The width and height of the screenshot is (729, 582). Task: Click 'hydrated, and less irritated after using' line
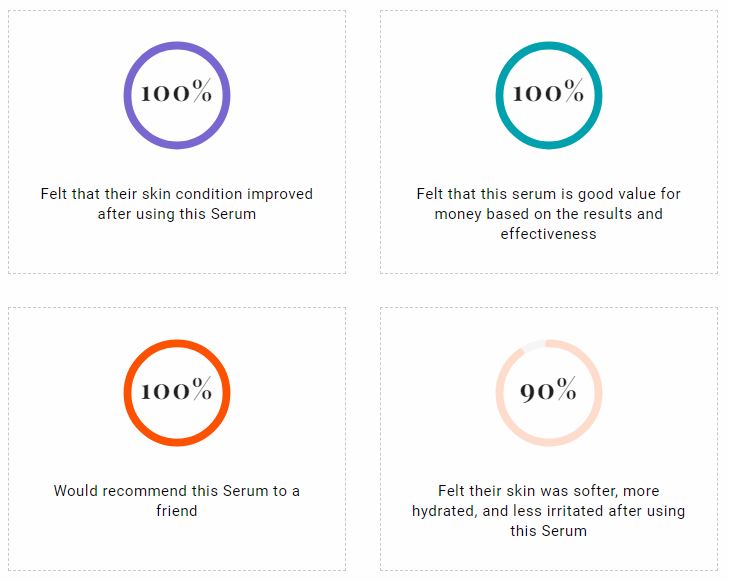pyautogui.click(x=549, y=511)
